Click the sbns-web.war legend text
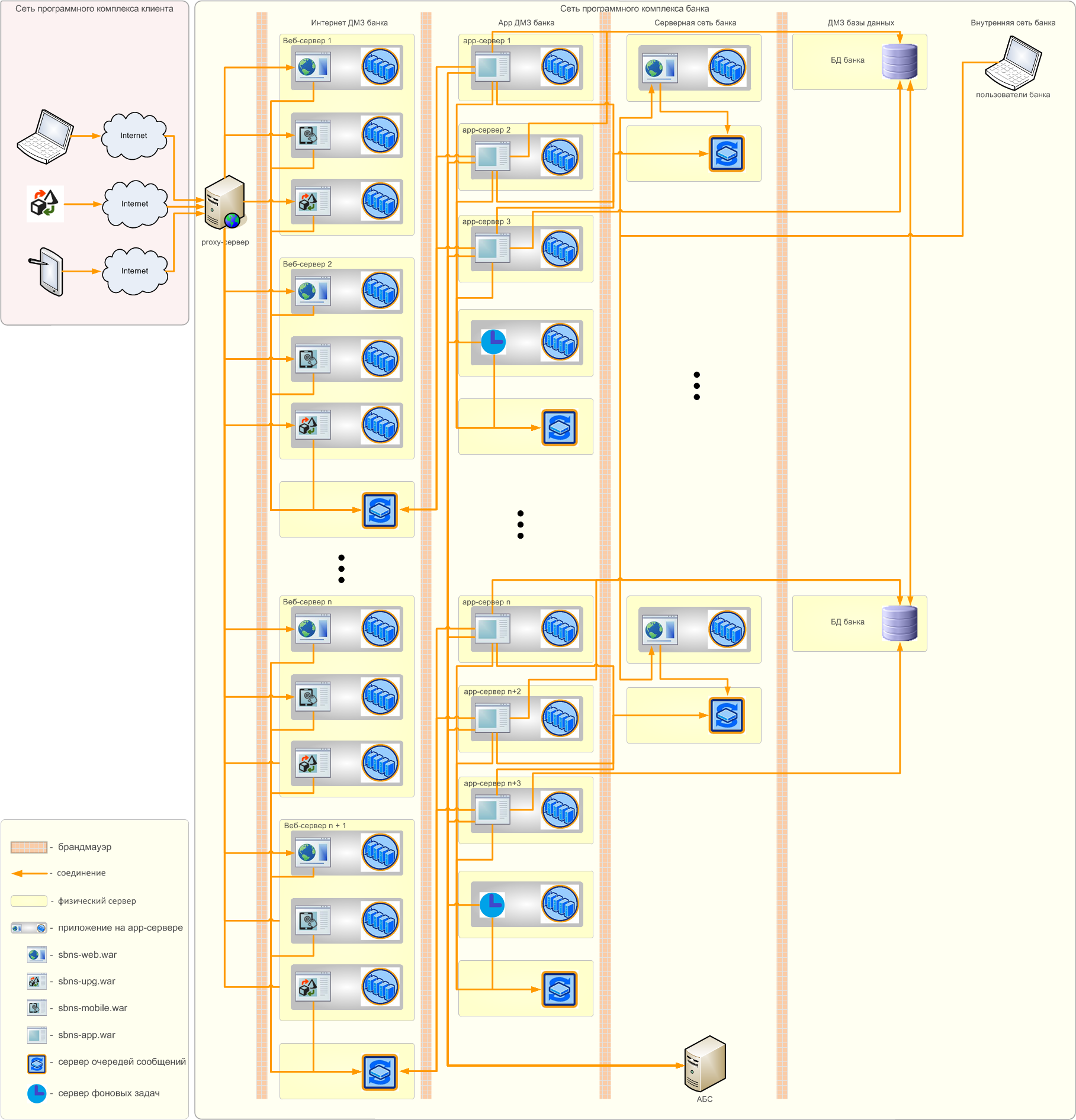 point(87,955)
